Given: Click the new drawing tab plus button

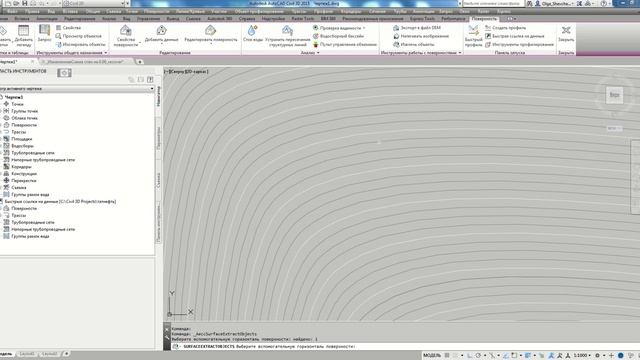Looking at the screenshot, I should click(140, 62).
